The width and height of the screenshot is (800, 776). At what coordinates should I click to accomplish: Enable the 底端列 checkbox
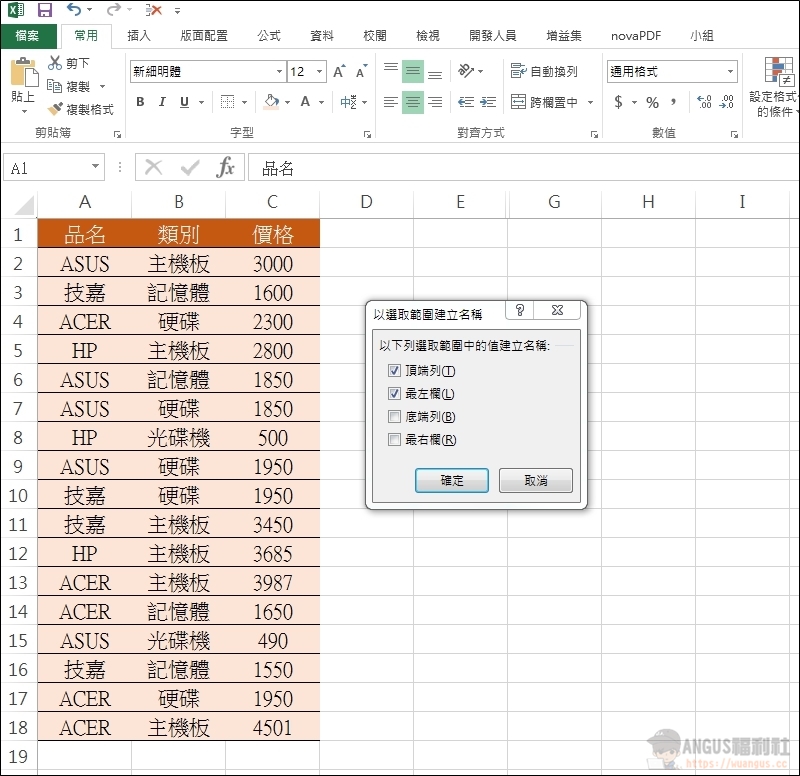pos(393,417)
